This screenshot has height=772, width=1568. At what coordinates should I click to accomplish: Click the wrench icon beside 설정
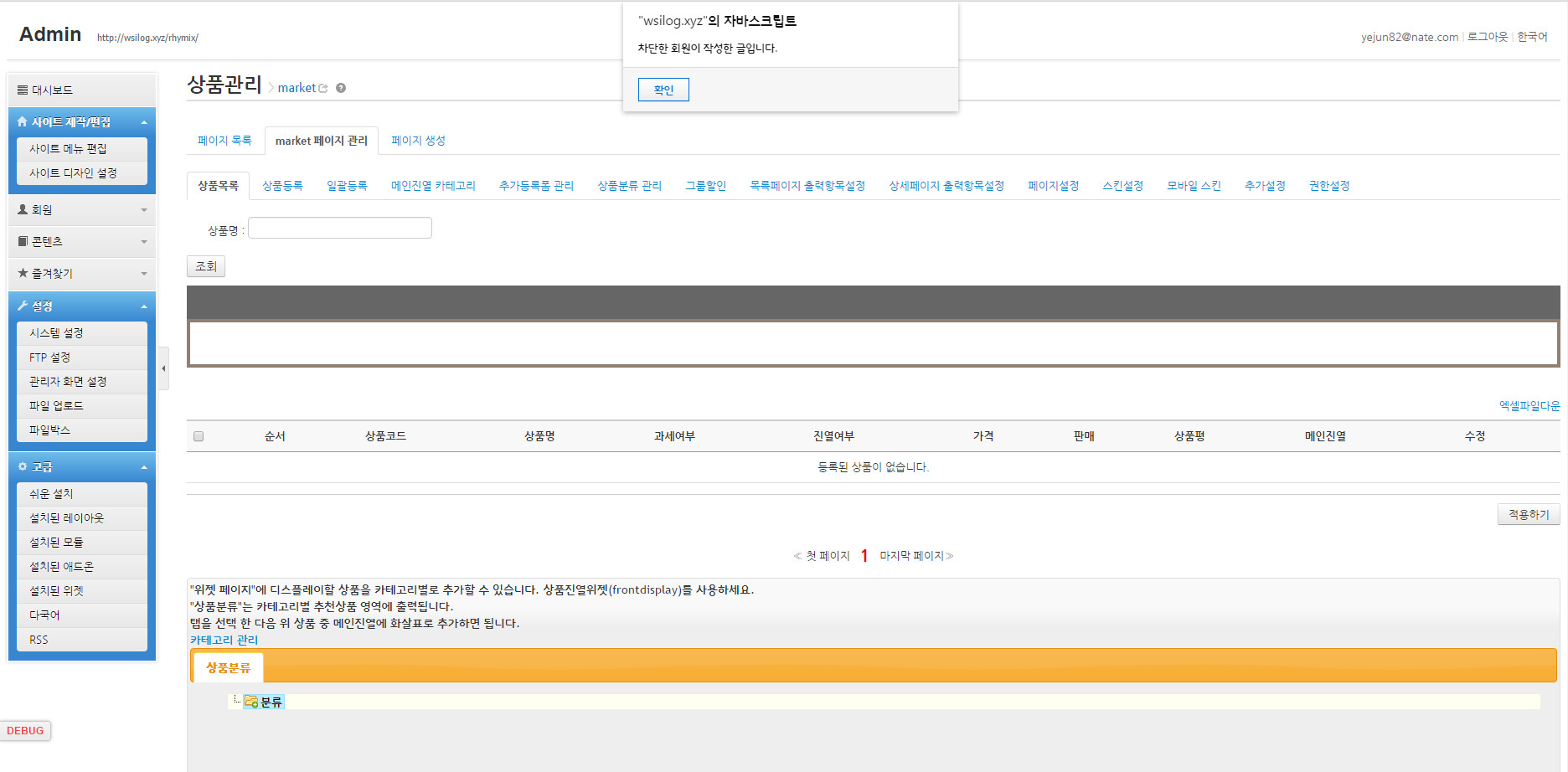[x=23, y=306]
